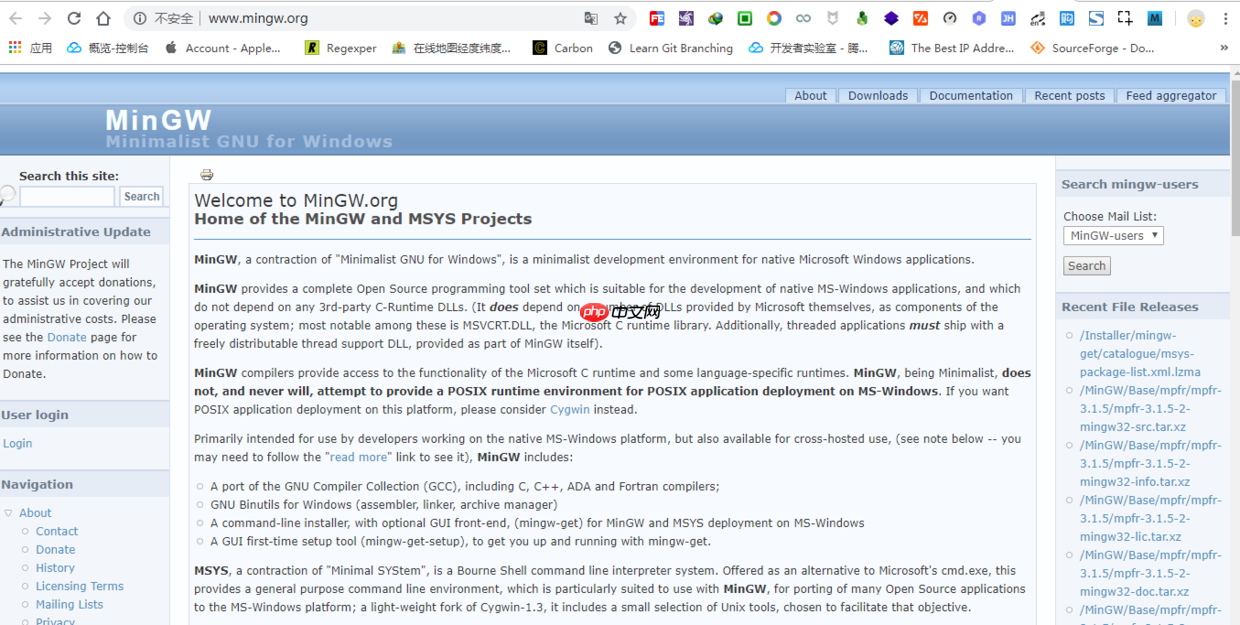
Task: Open the IDM download manager extension icon
Action: coord(713,17)
